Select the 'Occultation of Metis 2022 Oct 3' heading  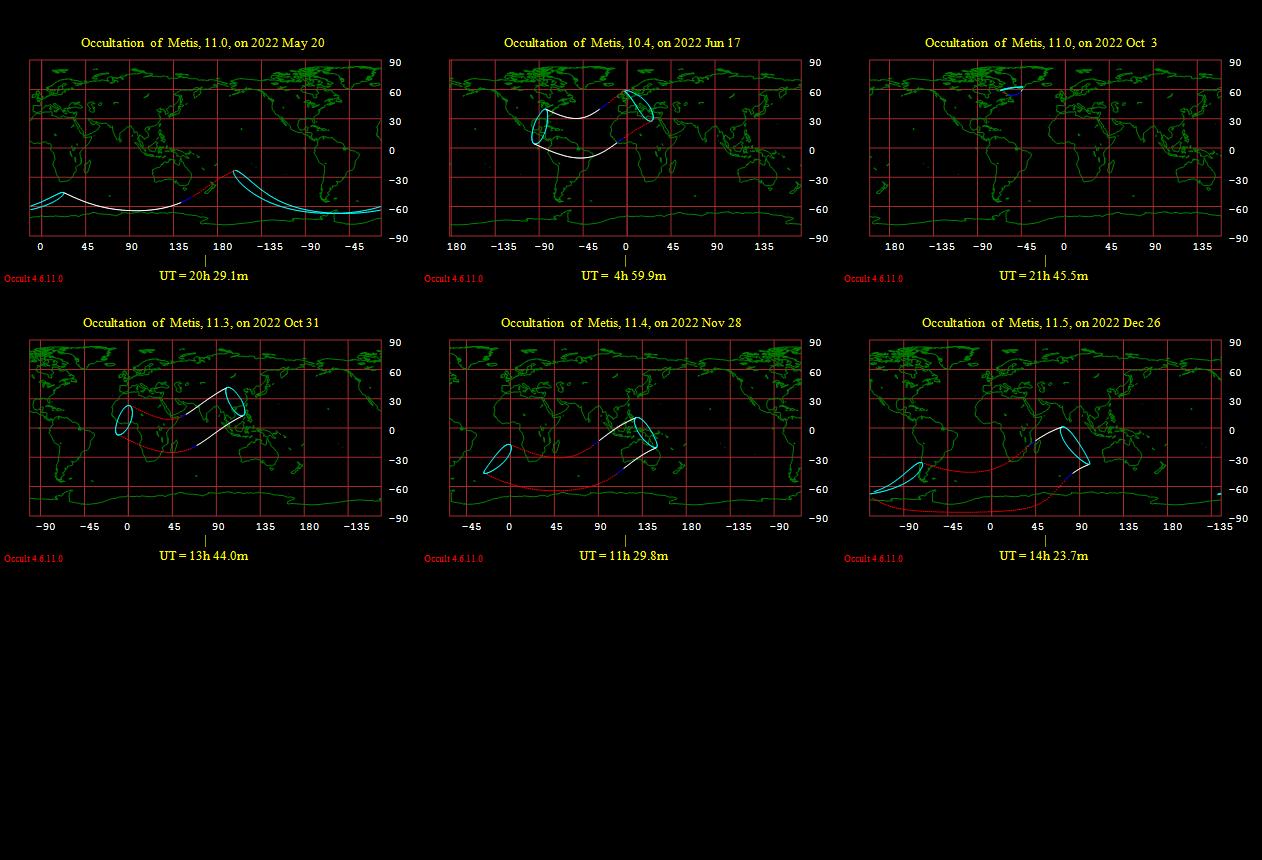point(1040,43)
